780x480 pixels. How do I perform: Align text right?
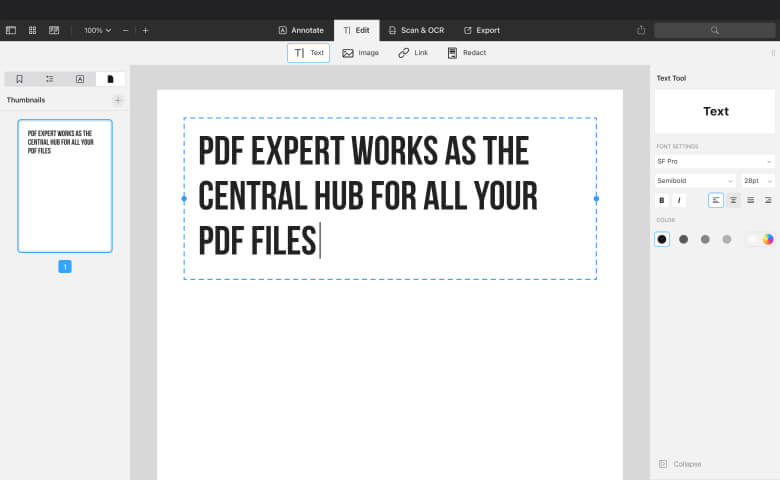click(768, 200)
